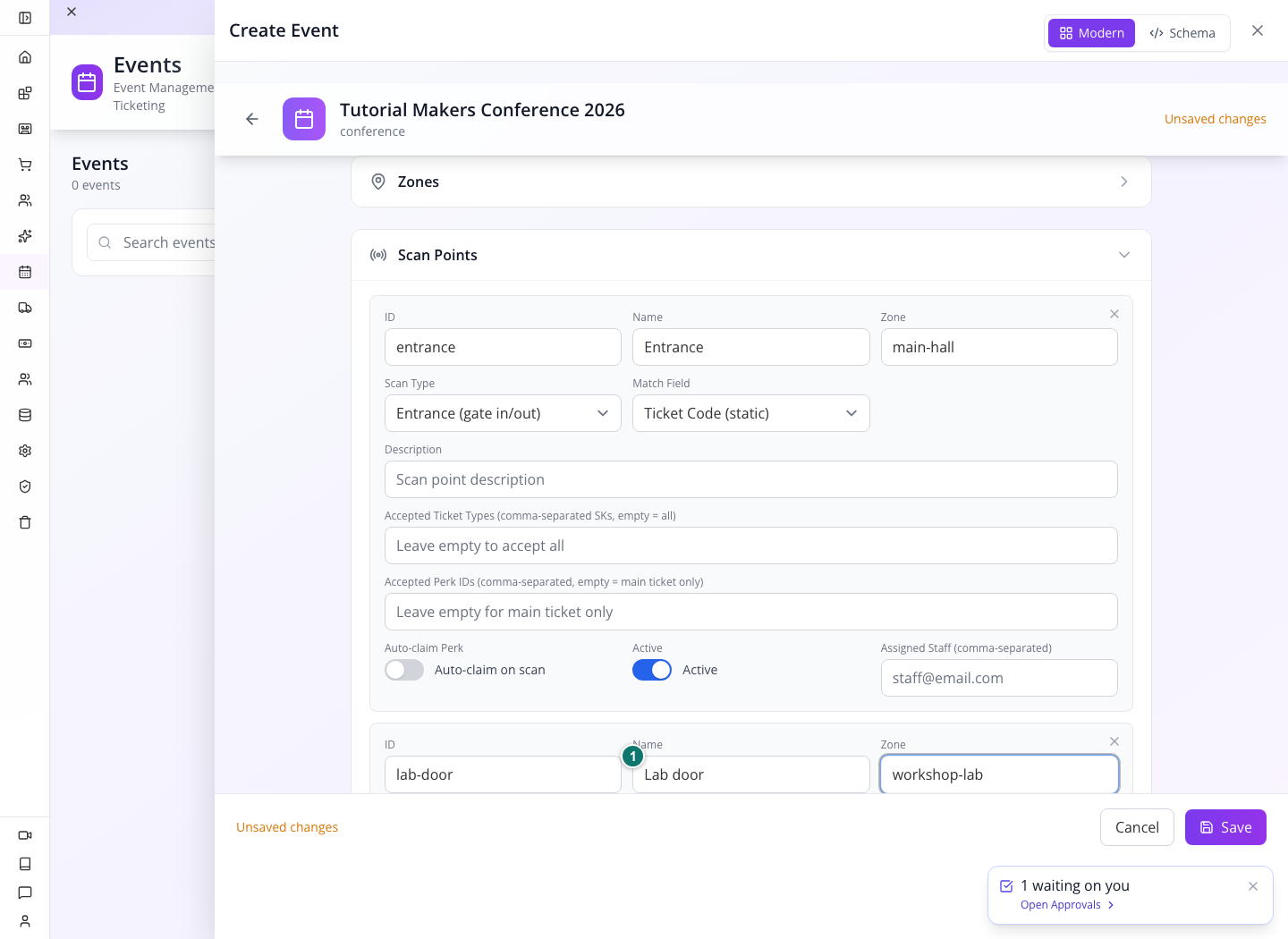Open the Scan Type dropdown
Image resolution: width=1288 pixels, height=939 pixels.
(503, 413)
